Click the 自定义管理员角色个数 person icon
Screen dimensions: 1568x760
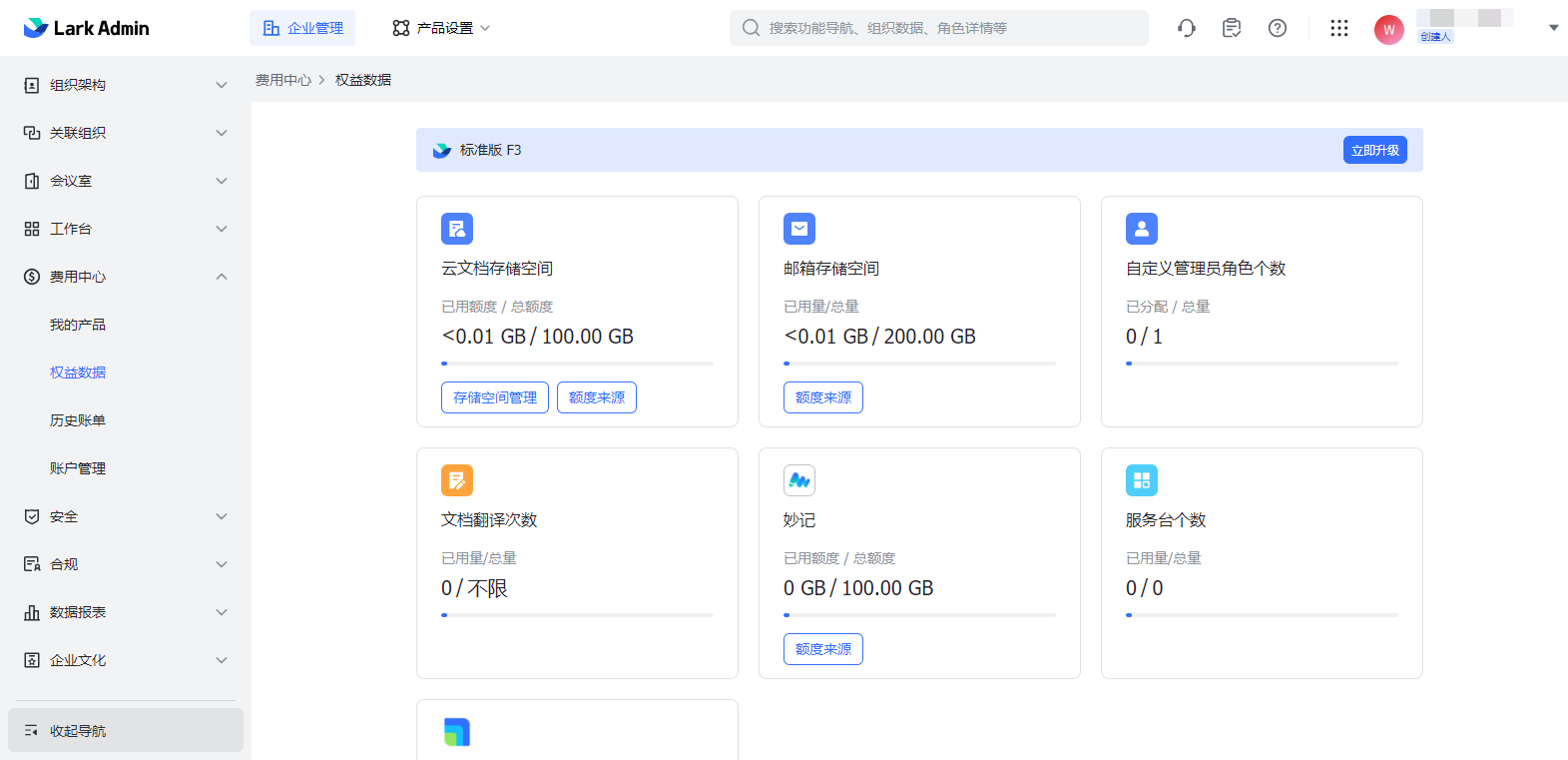[1142, 229]
